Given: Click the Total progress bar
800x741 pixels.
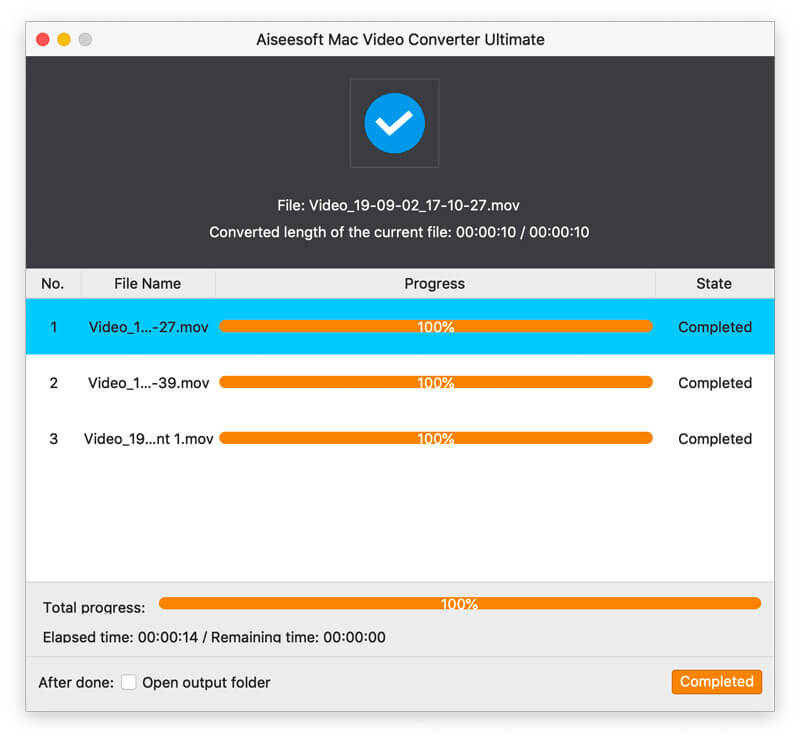Looking at the screenshot, I should click(460, 604).
